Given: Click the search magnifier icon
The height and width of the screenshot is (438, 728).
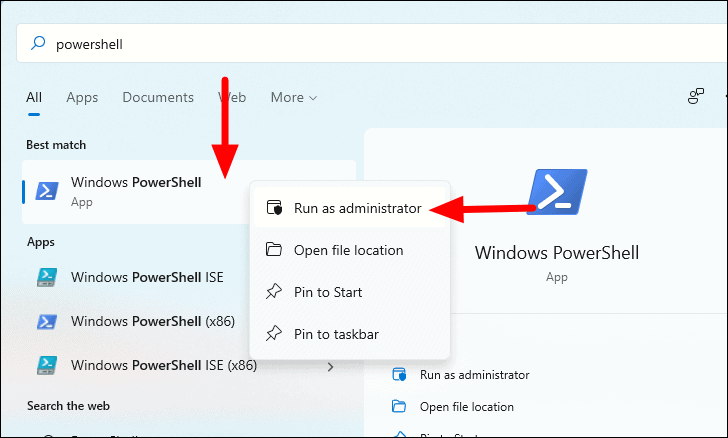Looking at the screenshot, I should pyautogui.click(x=38, y=44).
